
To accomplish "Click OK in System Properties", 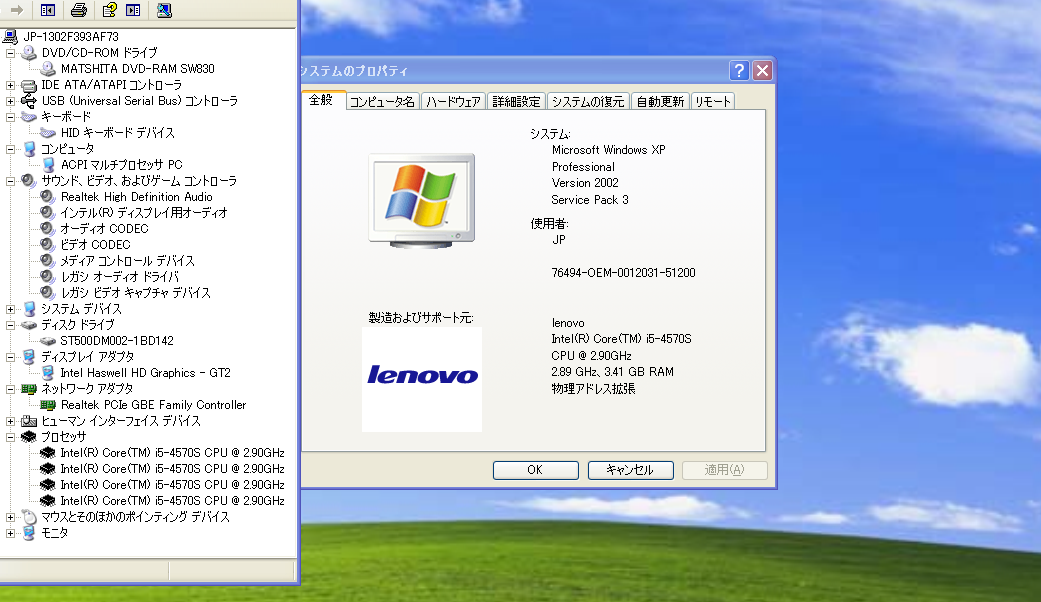I will (535, 470).
